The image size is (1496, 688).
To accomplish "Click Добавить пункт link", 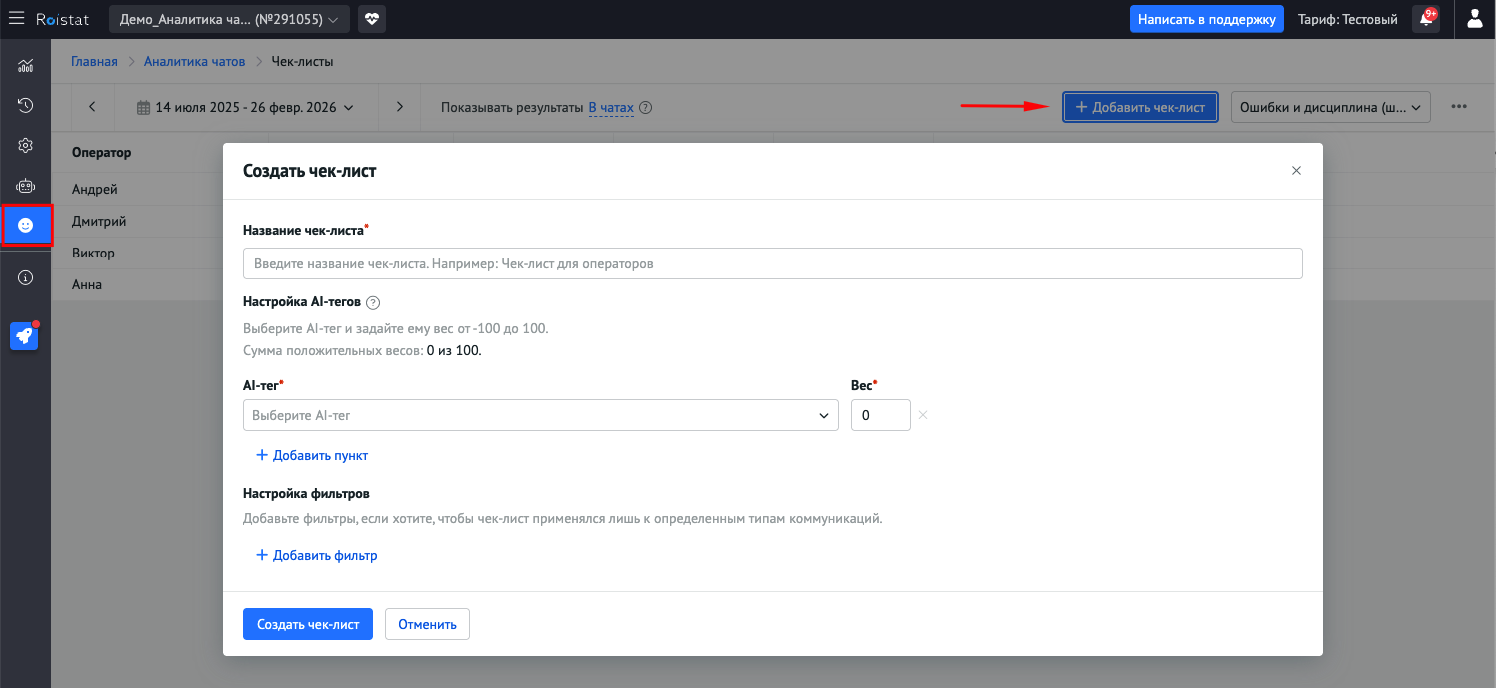I will click(x=312, y=455).
